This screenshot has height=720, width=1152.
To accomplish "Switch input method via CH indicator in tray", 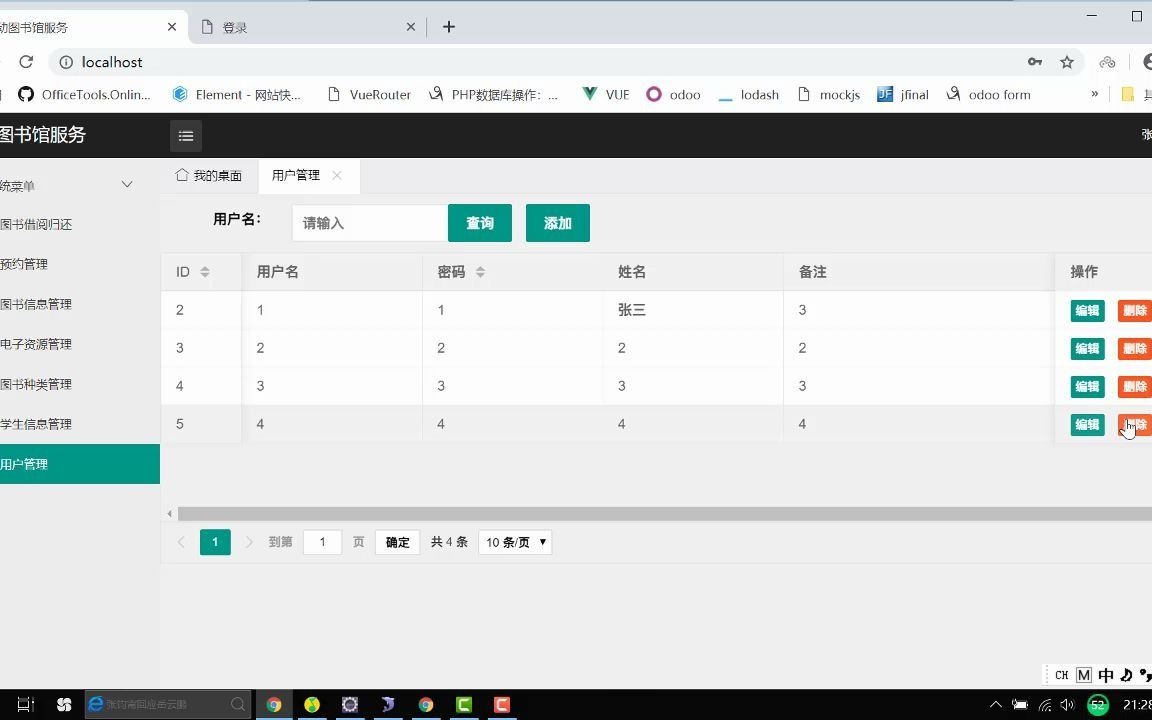I will tap(1061, 675).
